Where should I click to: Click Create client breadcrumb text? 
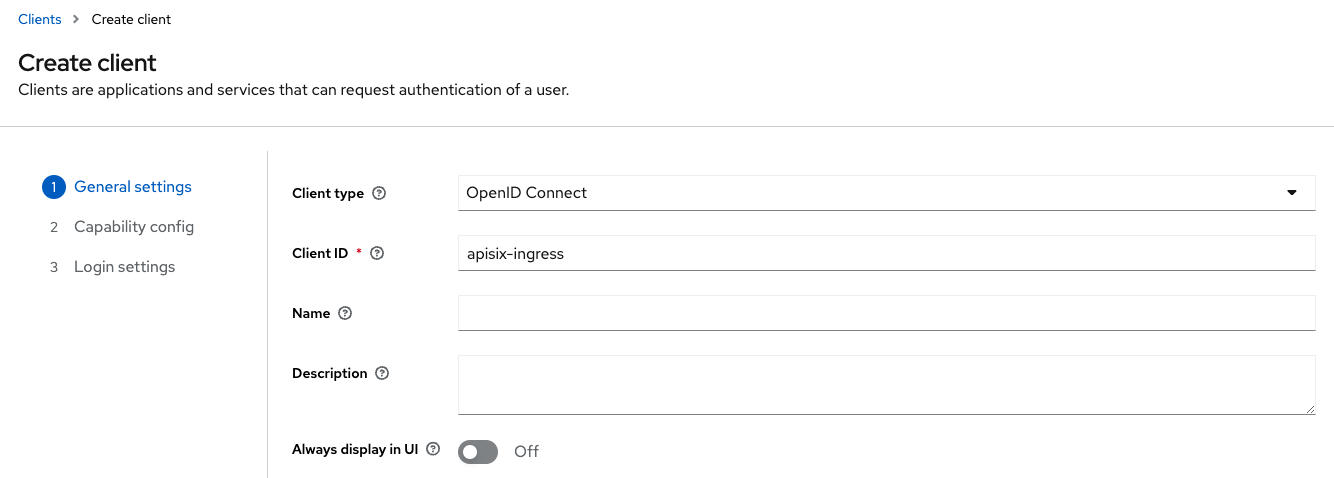tap(131, 19)
